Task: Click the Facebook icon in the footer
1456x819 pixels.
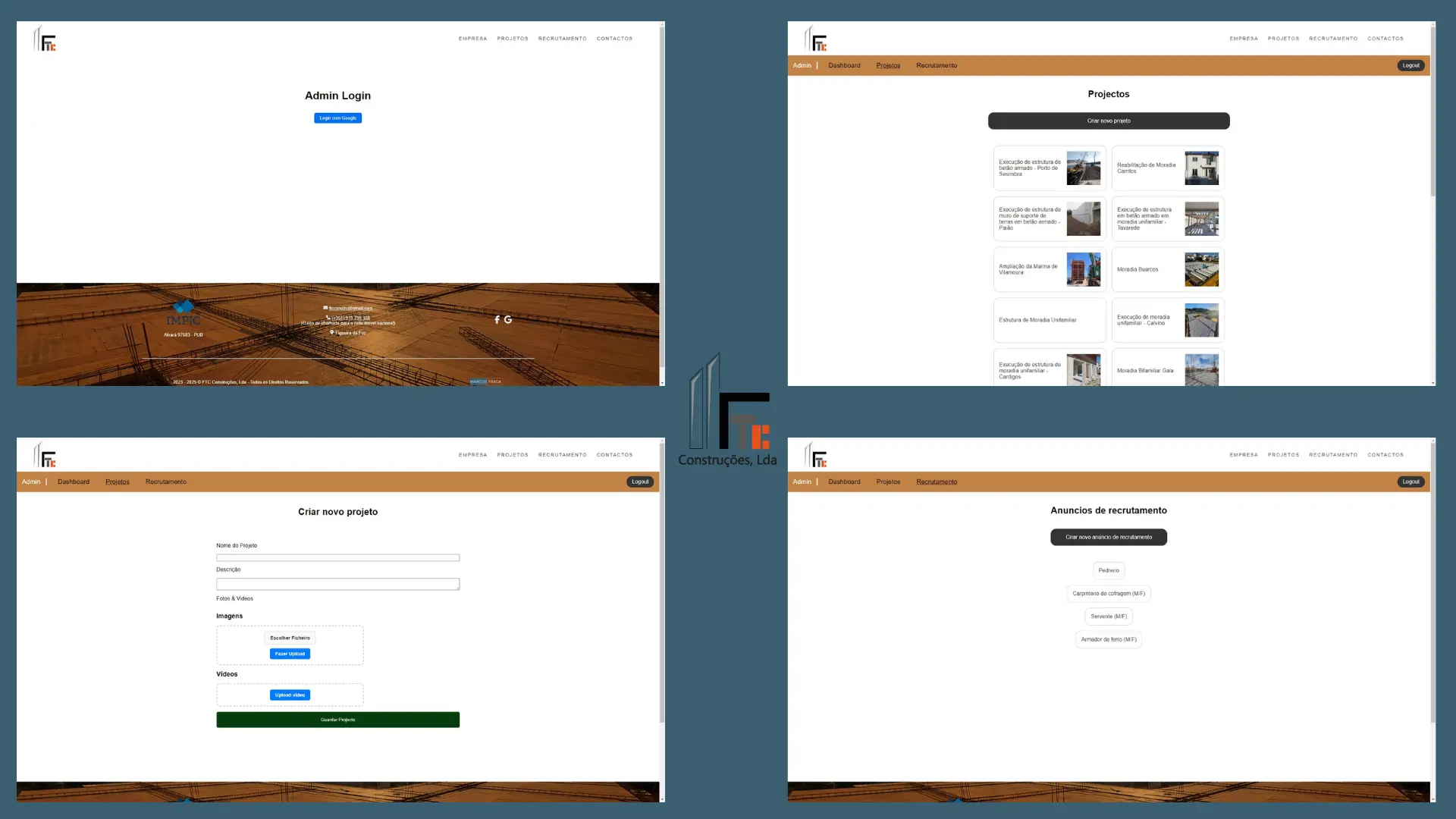Action: [x=497, y=319]
